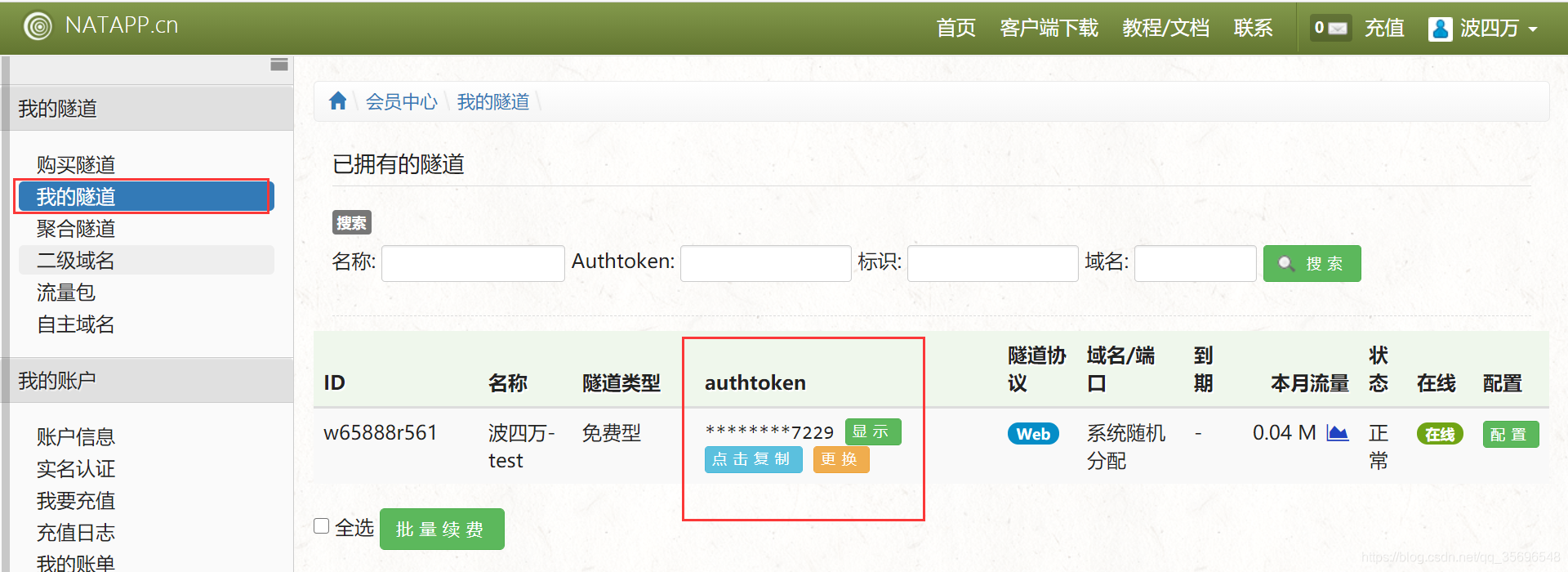Click the blue Web protocol badge

(1033, 434)
